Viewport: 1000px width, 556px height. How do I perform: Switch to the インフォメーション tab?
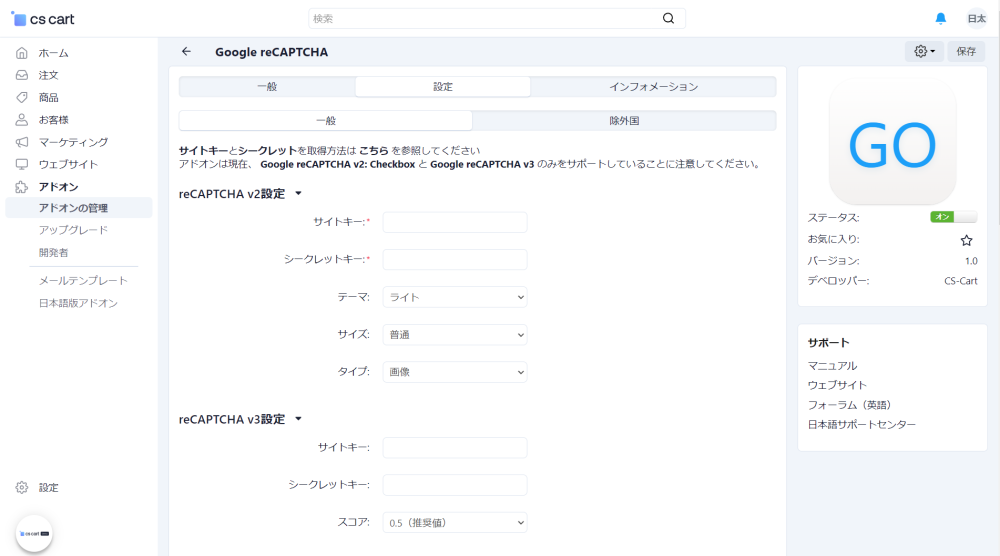(x=653, y=87)
